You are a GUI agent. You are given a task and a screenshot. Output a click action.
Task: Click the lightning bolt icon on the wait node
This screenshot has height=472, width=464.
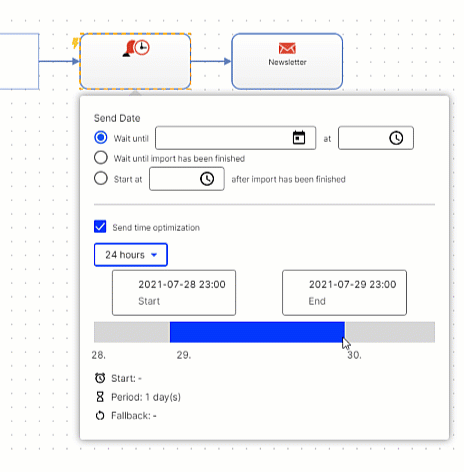point(76,43)
